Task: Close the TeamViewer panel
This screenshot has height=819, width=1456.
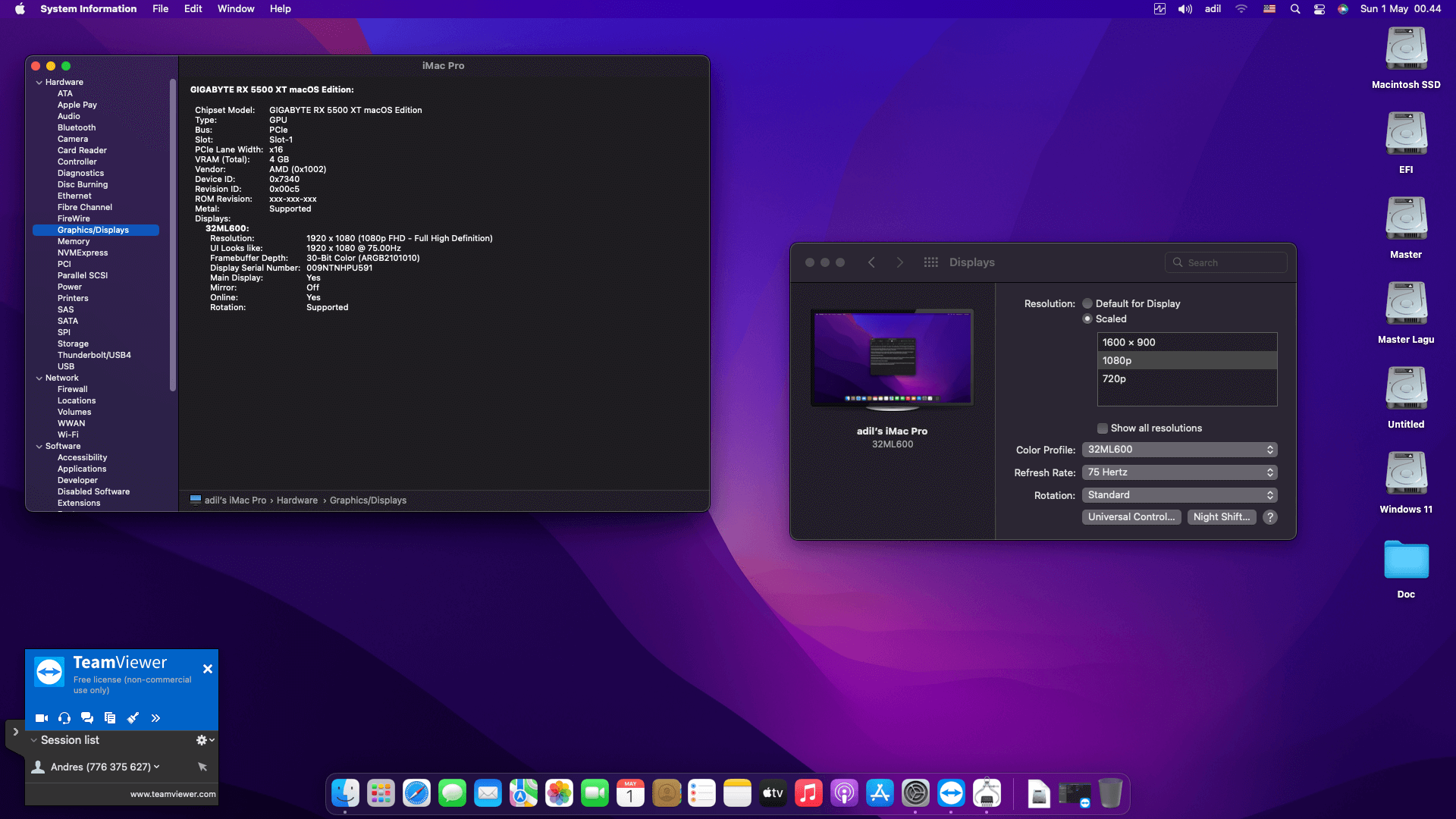Action: 208,669
